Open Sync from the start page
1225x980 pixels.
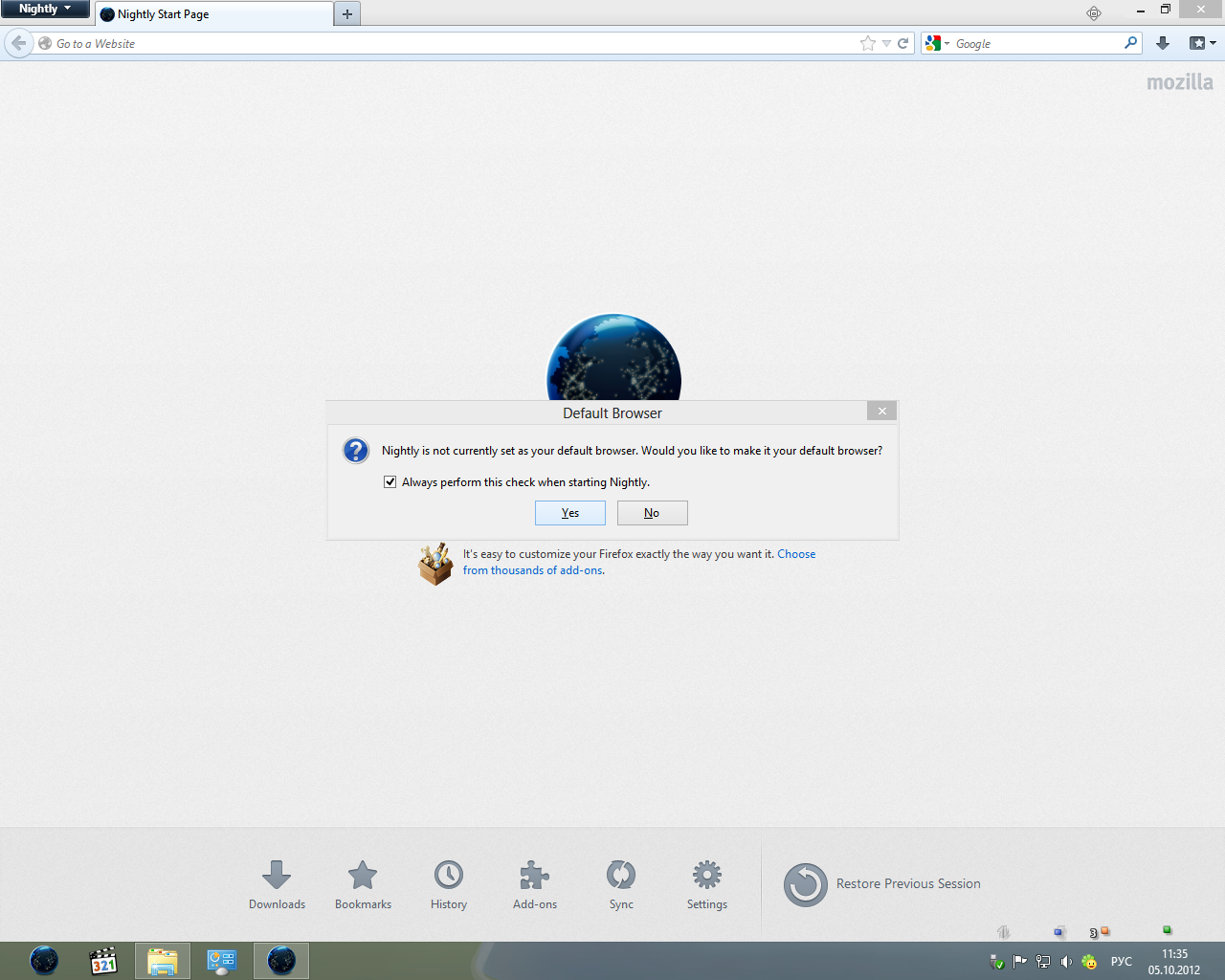(x=621, y=884)
